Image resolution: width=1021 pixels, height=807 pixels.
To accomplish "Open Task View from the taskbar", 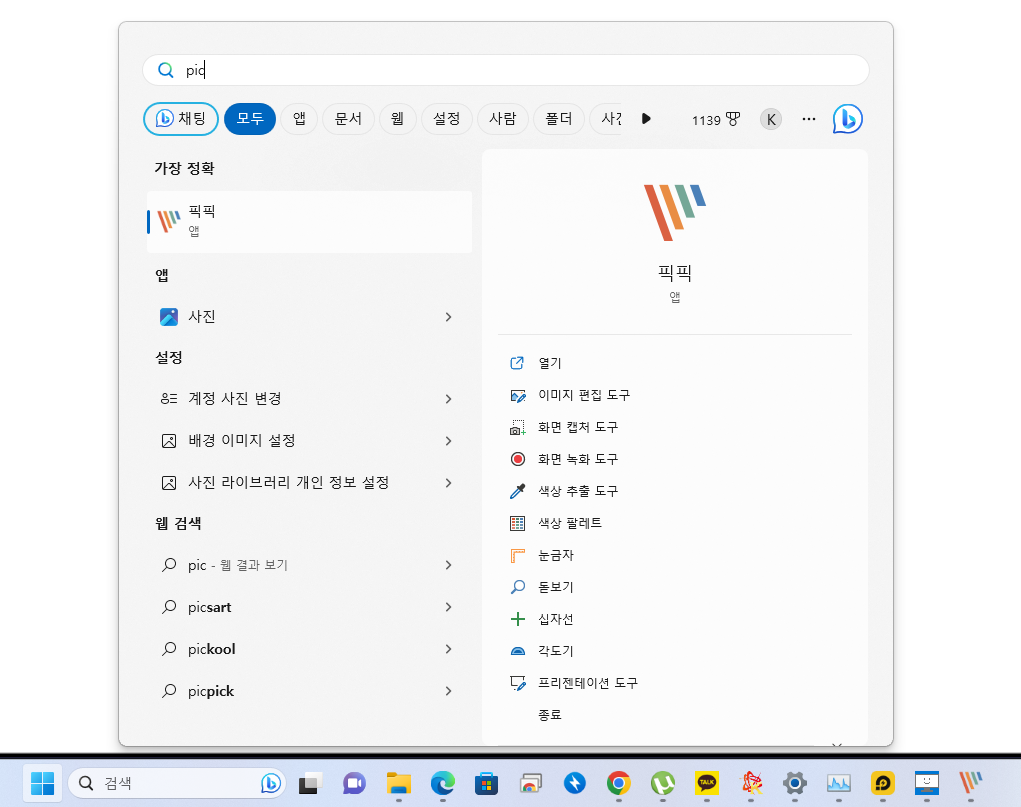I will [x=311, y=783].
